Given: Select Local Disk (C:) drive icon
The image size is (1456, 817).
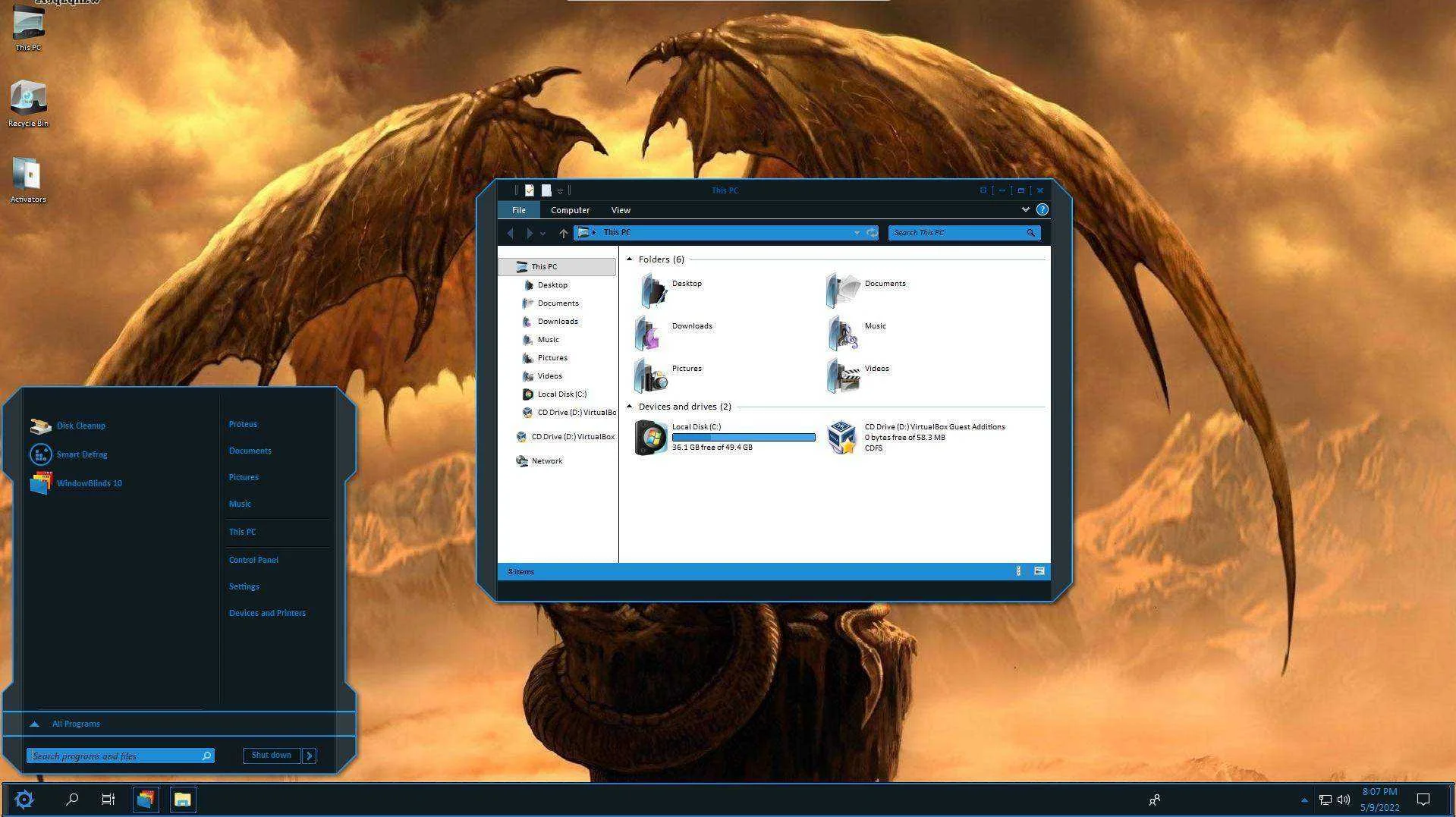Looking at the screenshot, I should coord(650,438).
